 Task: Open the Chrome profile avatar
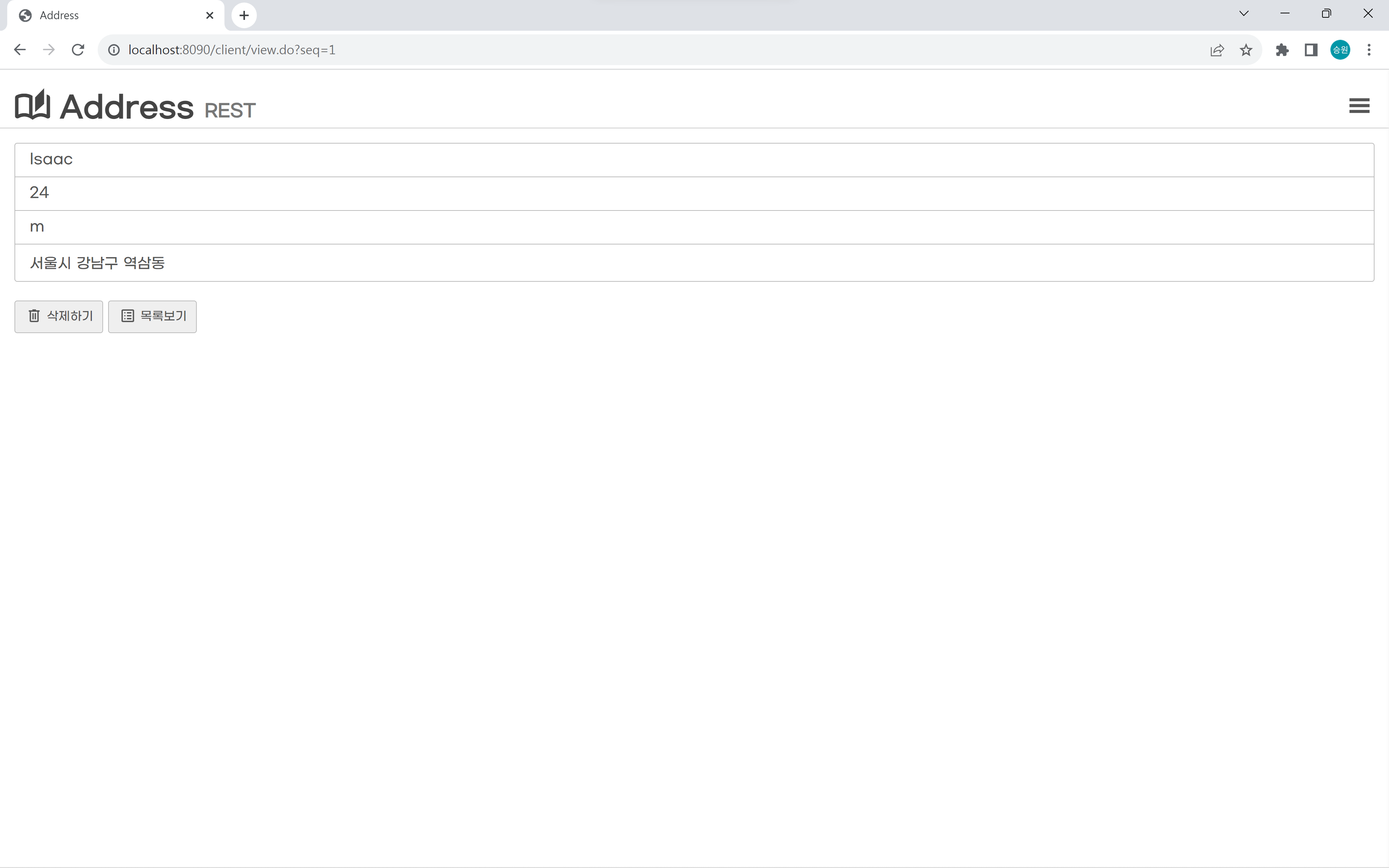(x=1340, y=50)
